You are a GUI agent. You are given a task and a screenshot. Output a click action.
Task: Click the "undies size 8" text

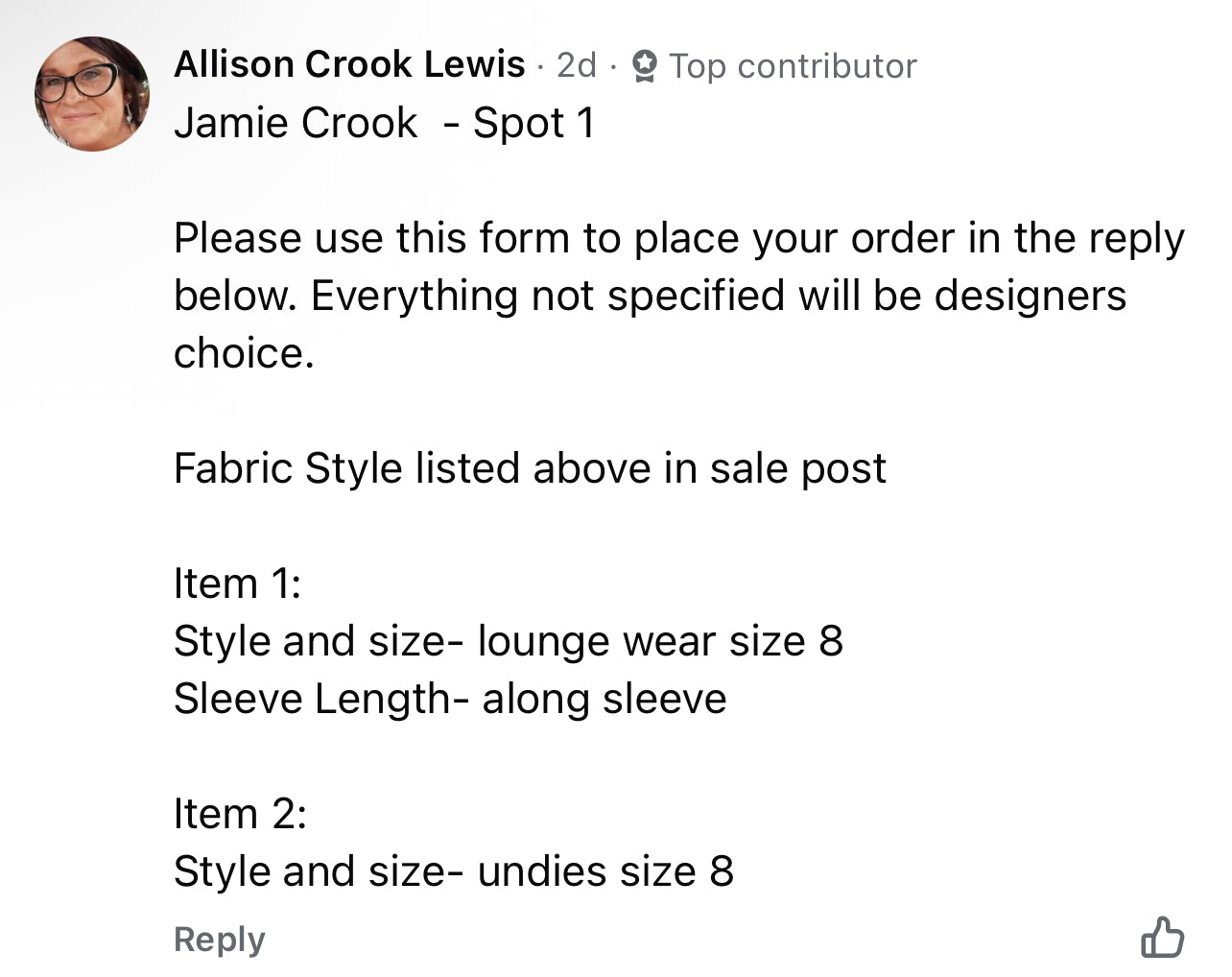click(x=605, y=871)
